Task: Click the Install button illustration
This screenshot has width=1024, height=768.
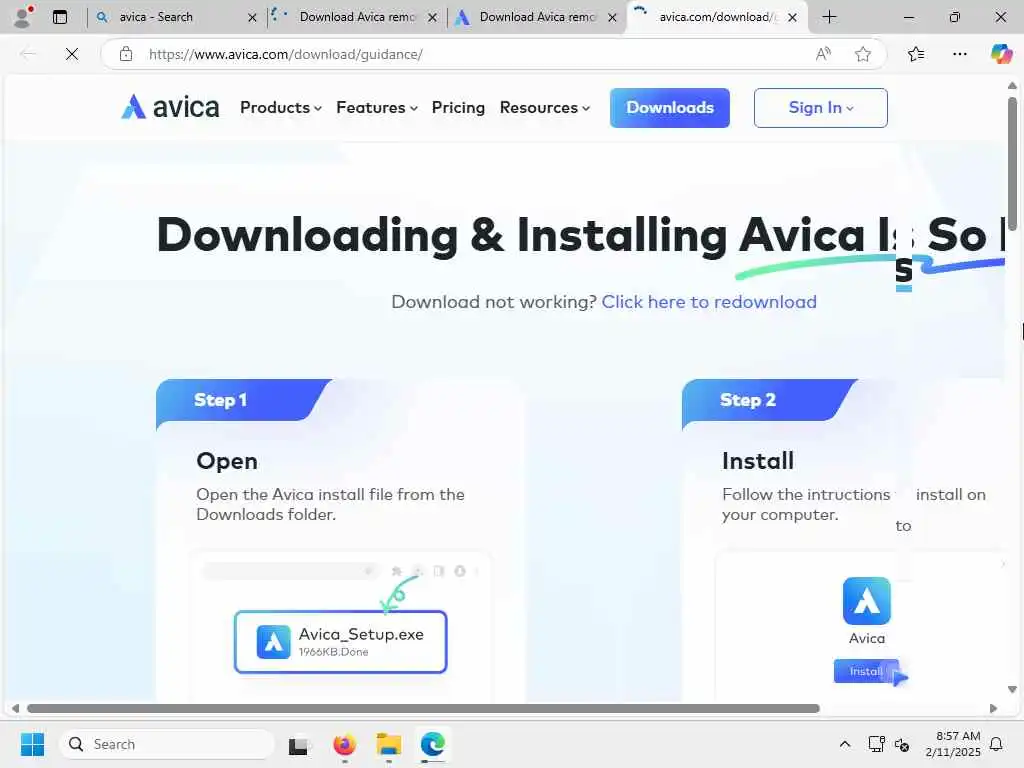Action: tap(866, 671)
